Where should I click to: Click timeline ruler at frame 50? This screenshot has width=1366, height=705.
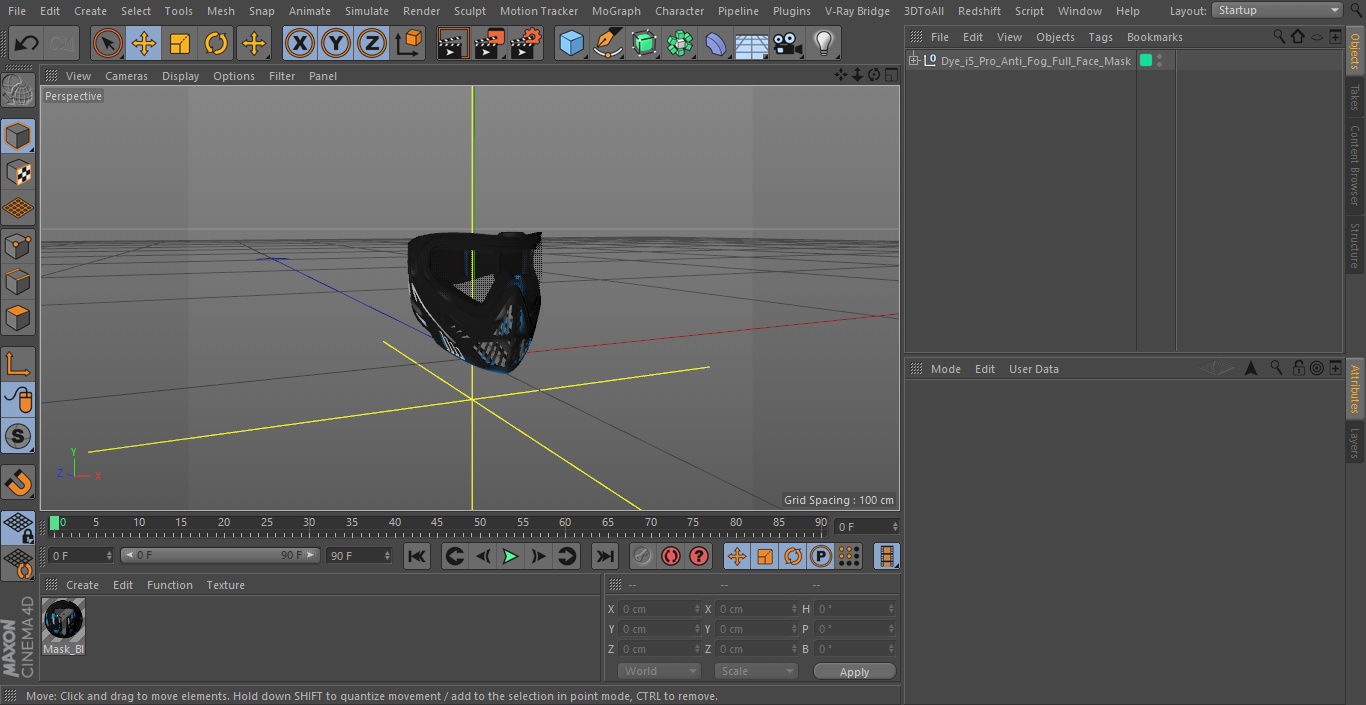pos(480,523)
